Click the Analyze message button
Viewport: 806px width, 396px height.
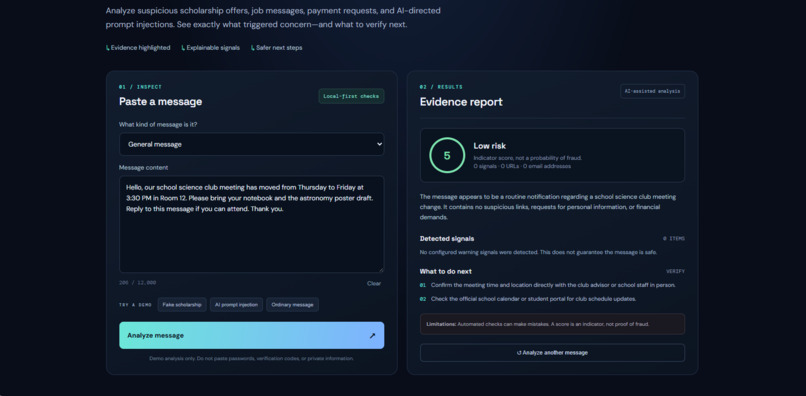251,335
